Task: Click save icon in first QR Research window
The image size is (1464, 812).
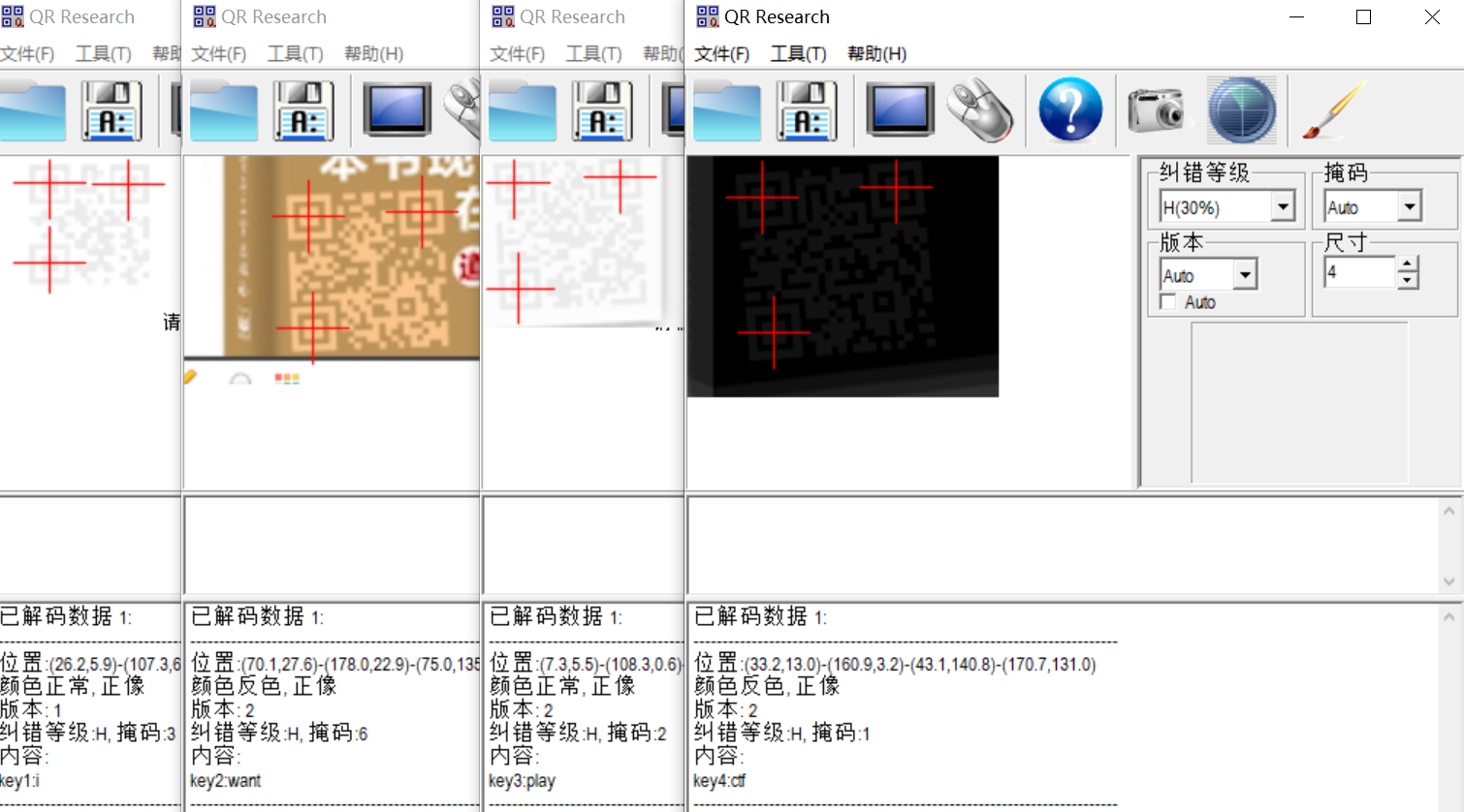Action: coord(111,110)
